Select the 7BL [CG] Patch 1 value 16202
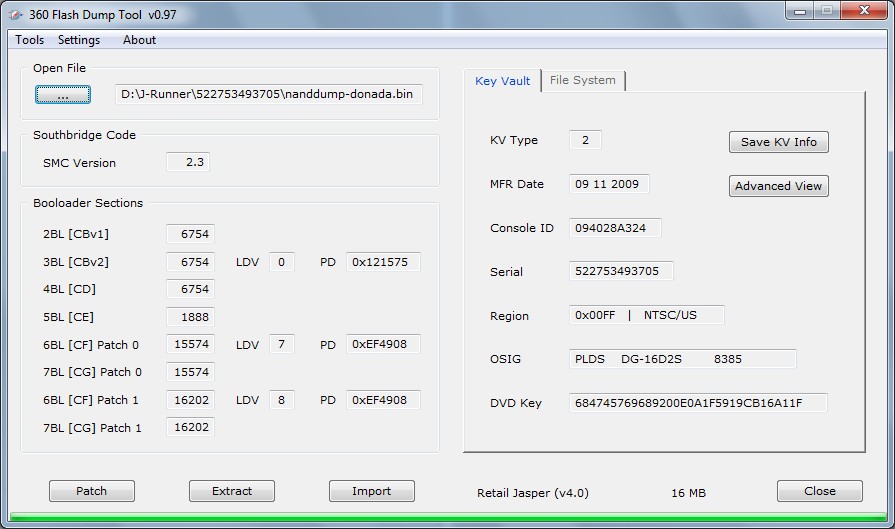 click(x=191, y=427)
